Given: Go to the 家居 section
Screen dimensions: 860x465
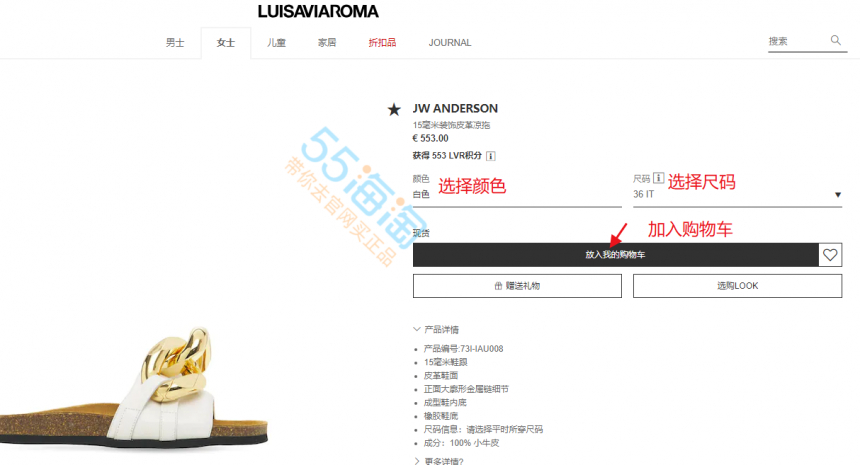Looking at the screenshot, I should 327,43.
